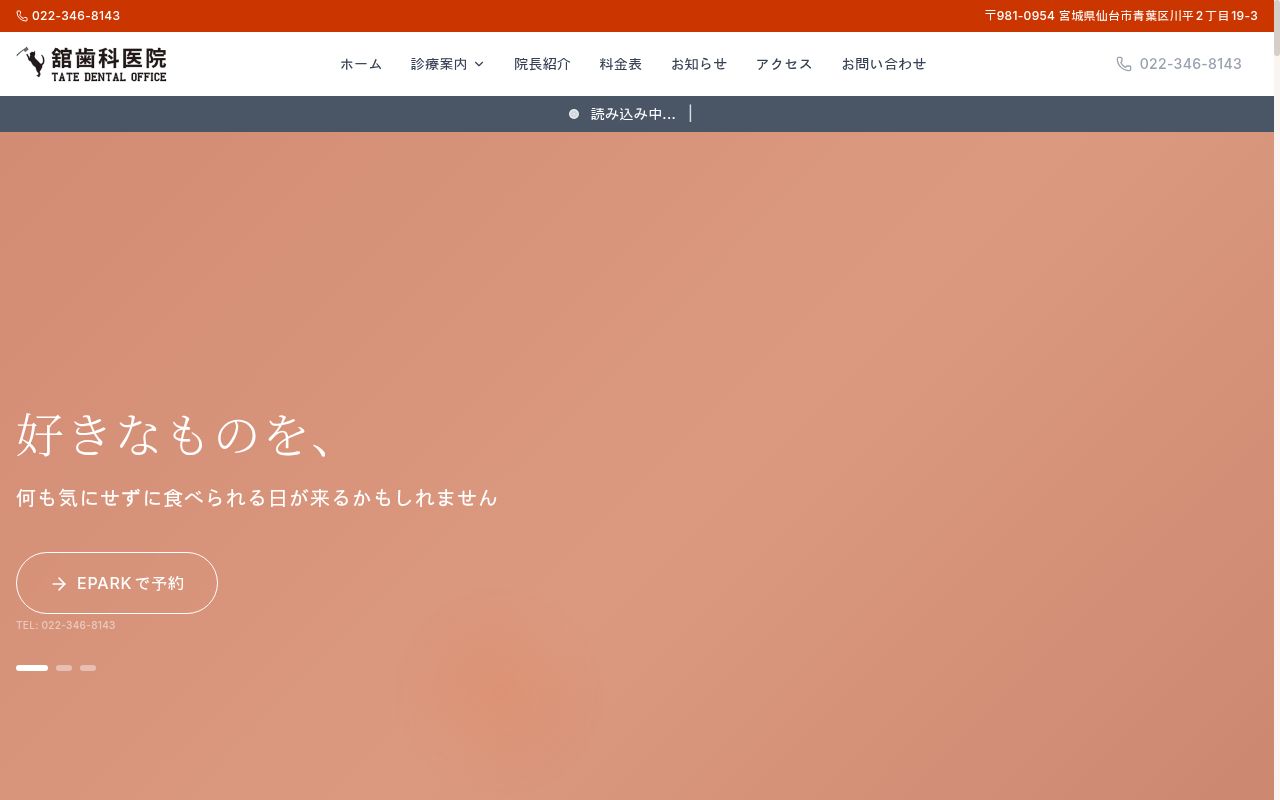Open the お問い合わせ page

tap(884, 64)
